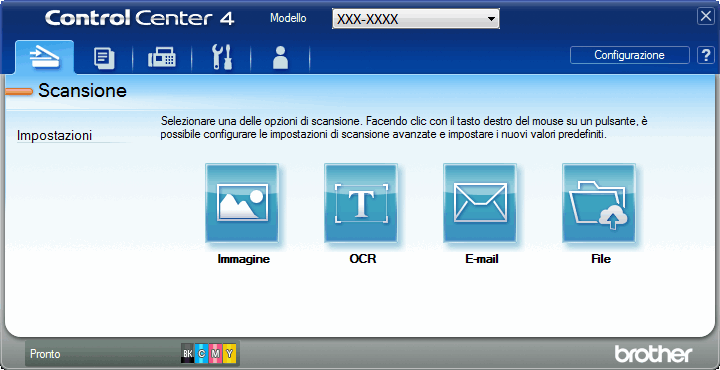
Task: Check the yellow Y ink level
Action: click(x=230, y=354)
